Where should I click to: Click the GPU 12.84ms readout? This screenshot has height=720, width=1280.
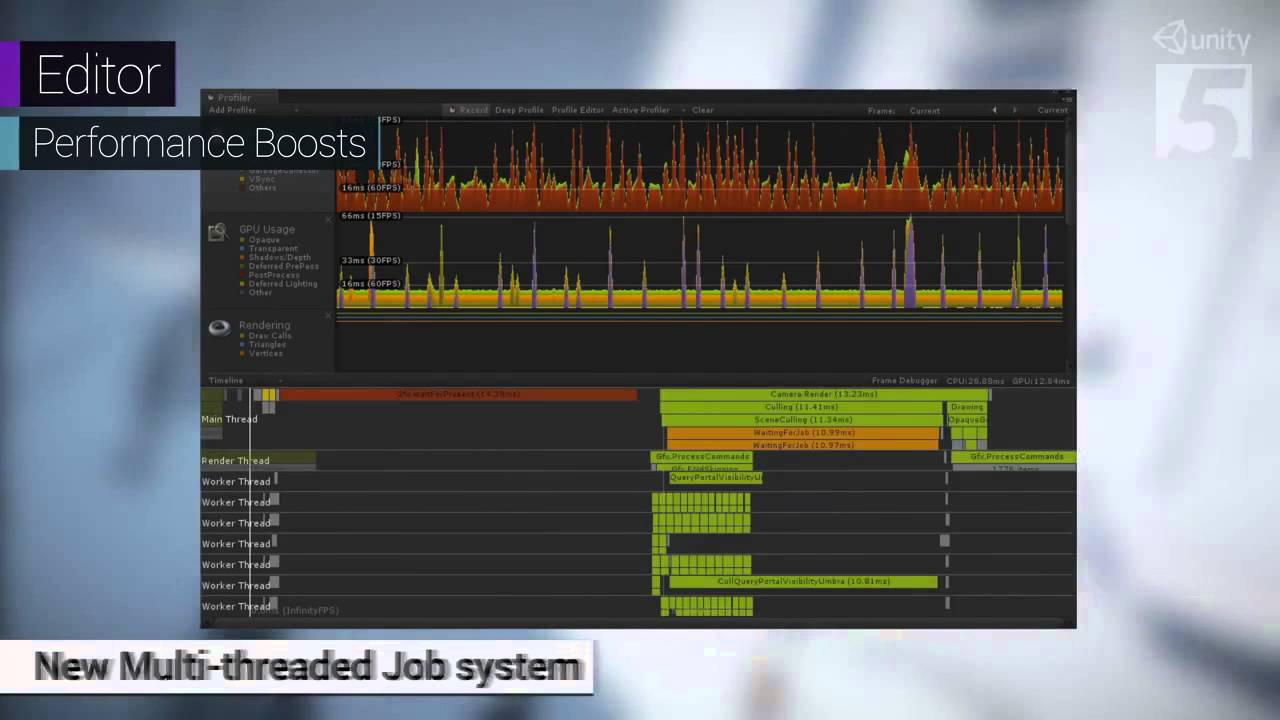[1040, 381]
